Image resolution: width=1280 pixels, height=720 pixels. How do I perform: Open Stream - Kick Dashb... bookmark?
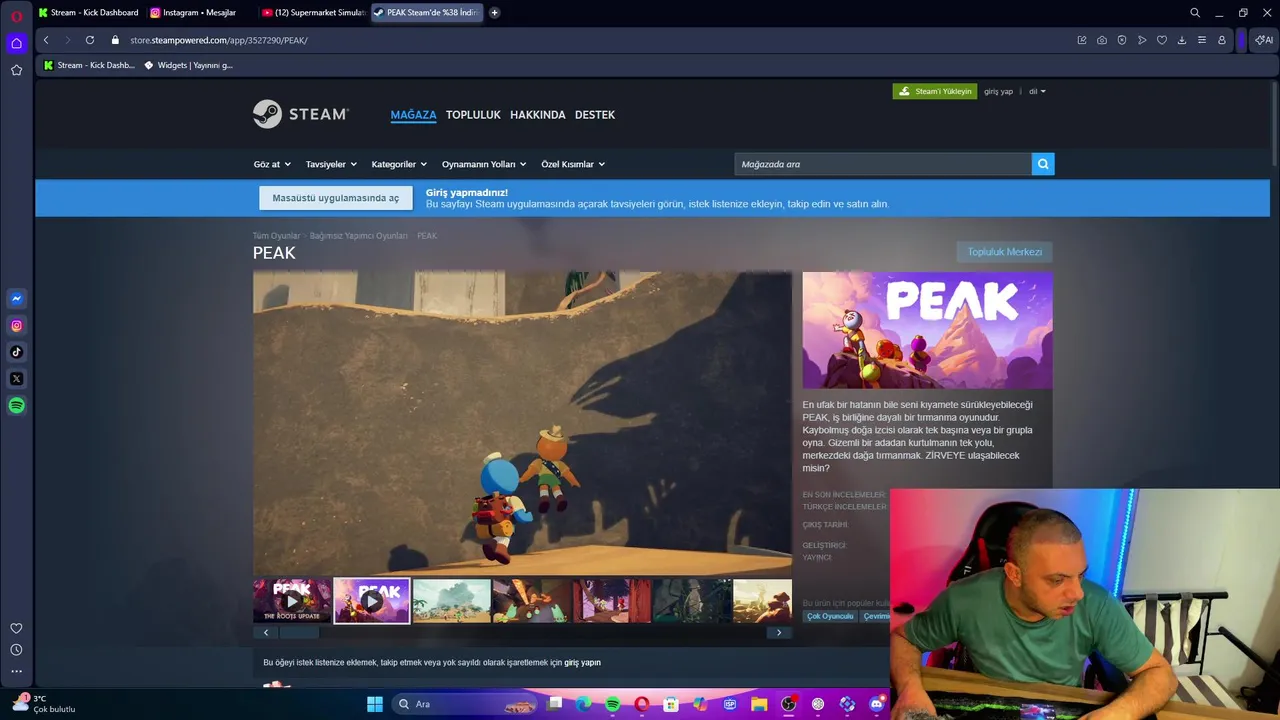(x=88, y=65)
